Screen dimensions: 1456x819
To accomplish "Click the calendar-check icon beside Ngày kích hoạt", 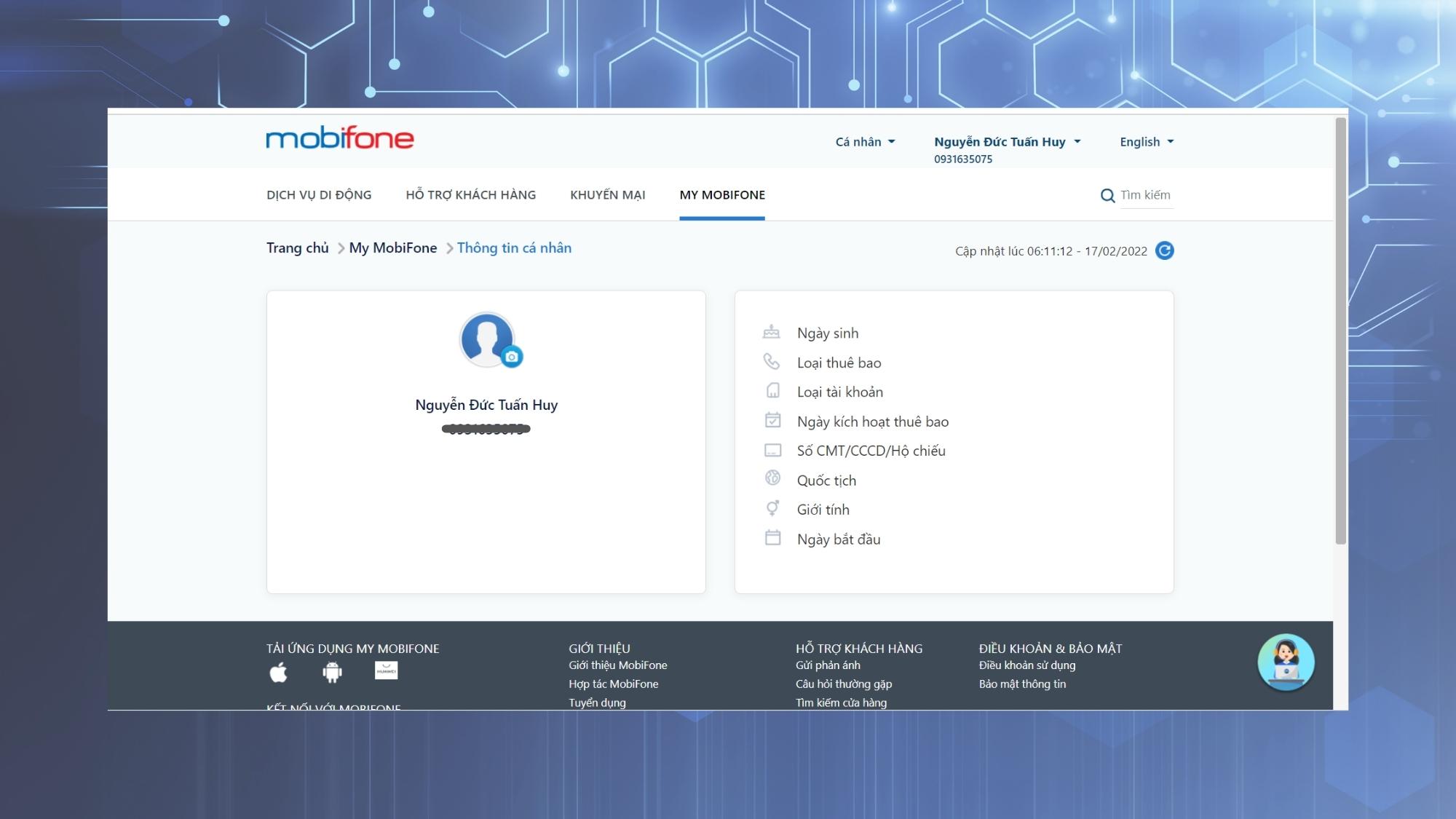I will (772, 420).
